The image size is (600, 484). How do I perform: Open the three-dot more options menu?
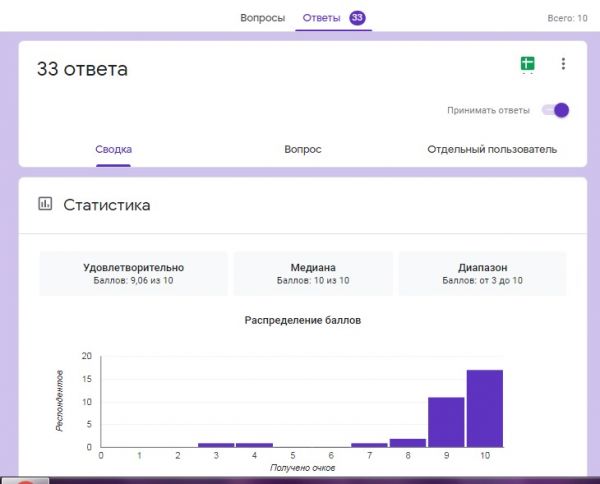(563, 64)
